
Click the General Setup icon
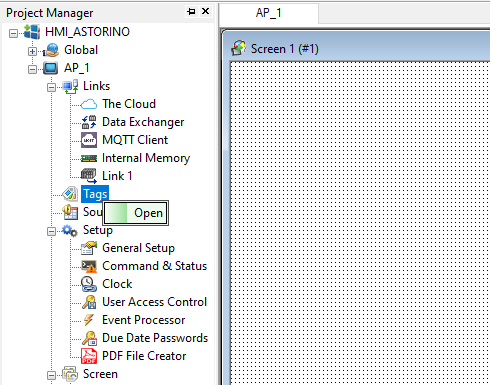[89, 248]
